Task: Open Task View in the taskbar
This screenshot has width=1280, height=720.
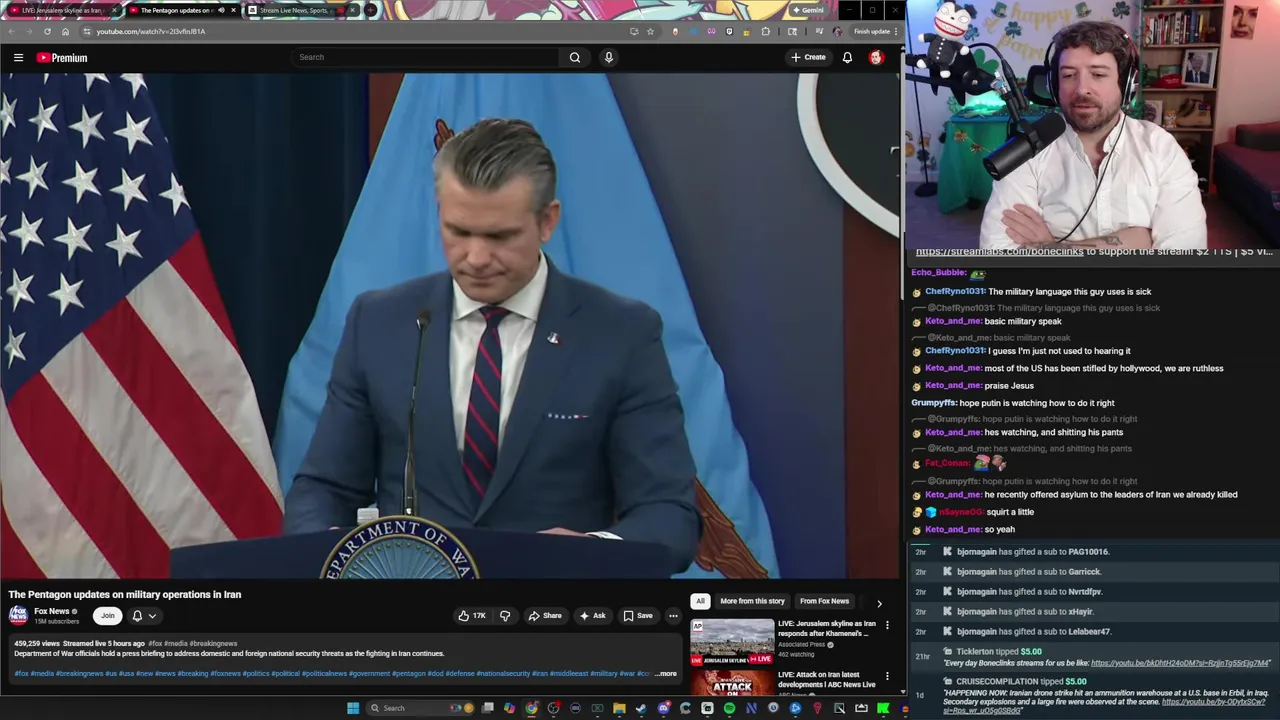Action: 487,708
